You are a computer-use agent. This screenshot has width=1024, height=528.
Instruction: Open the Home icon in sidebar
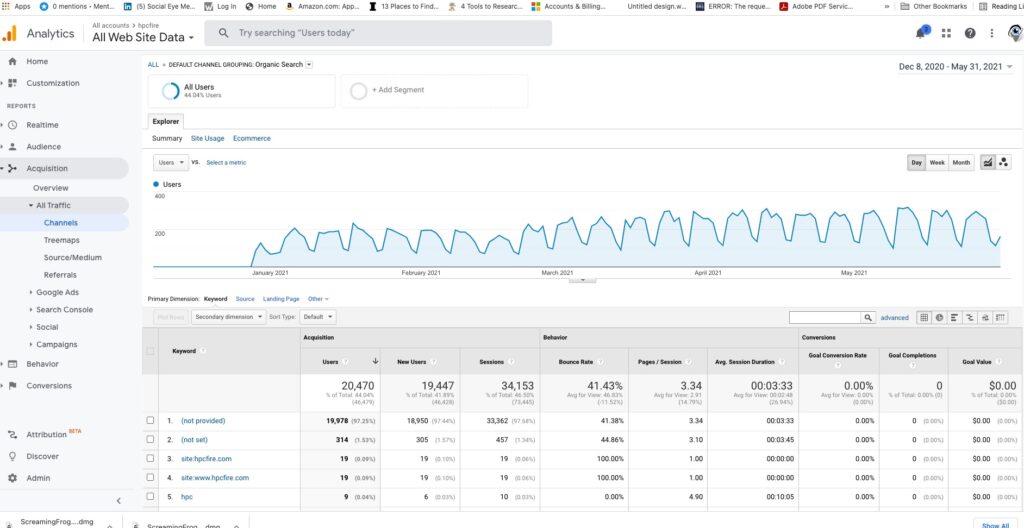[x=13, y=61]
